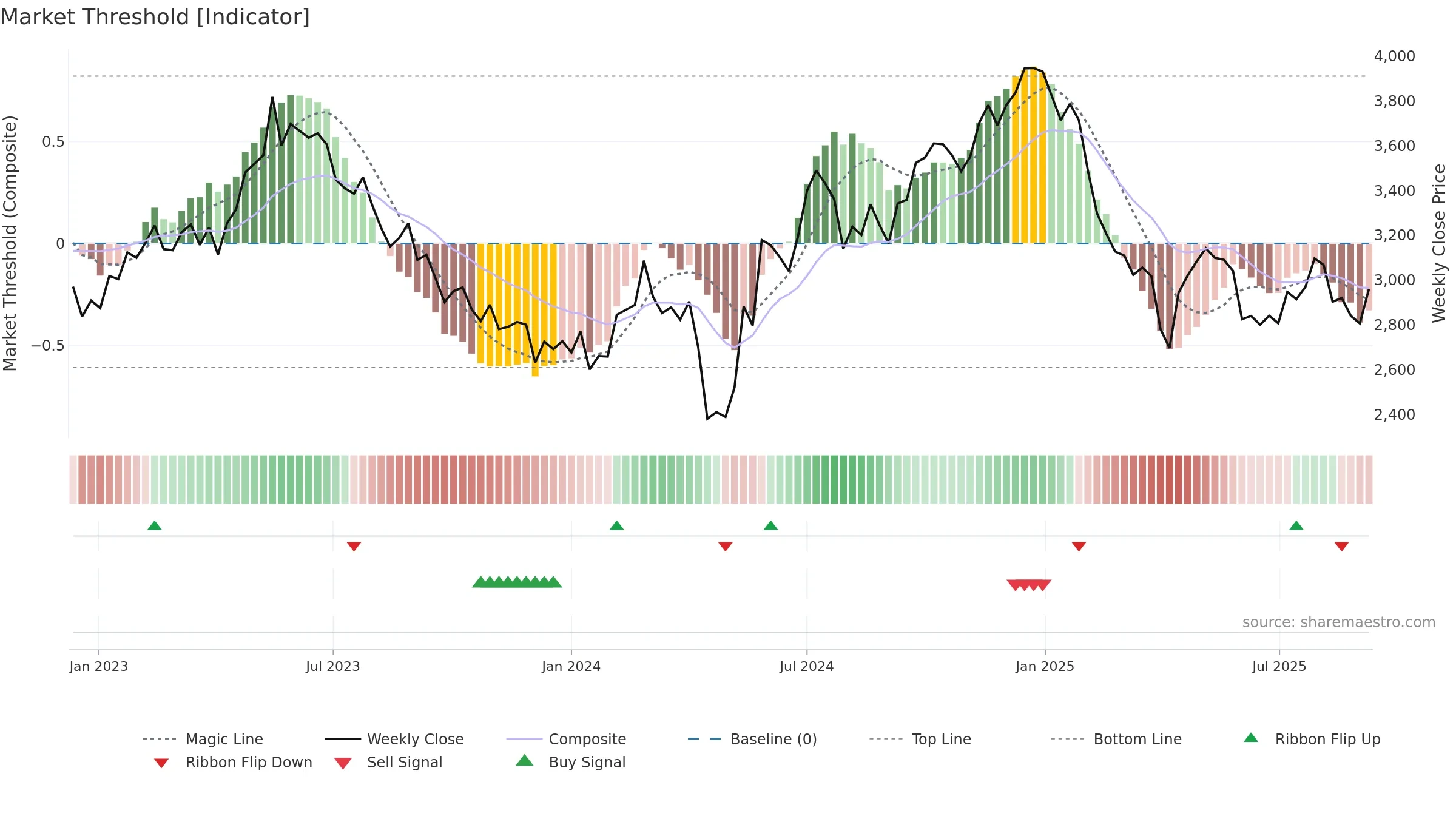Image resolution: width=1456 pixels, height=819 pixels.
Task: Toggle Ribbon Flip Down legend entry
Action: coord(233,763)
